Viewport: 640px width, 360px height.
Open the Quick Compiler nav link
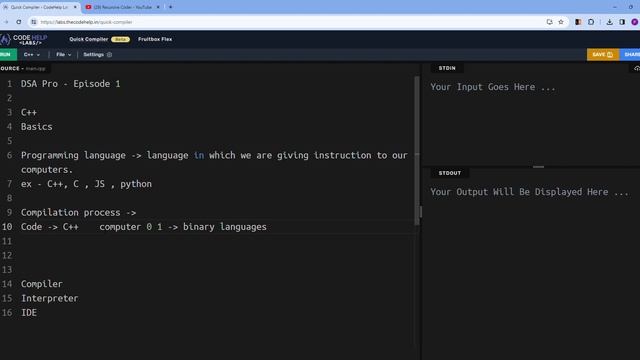pos(89,39)
